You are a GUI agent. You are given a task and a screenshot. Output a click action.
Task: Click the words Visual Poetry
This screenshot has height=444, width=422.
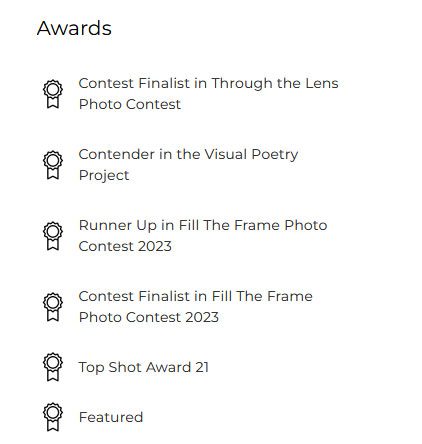click(251, 154)
